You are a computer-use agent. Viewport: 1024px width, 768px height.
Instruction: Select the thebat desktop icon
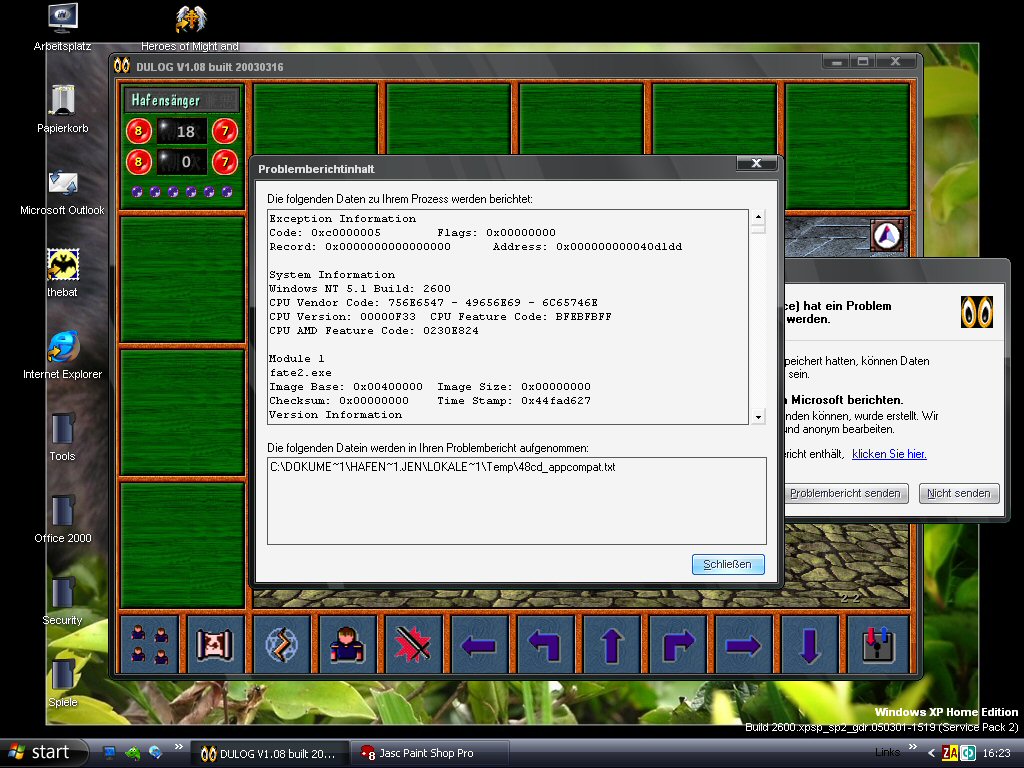click(x=63, y=274)
